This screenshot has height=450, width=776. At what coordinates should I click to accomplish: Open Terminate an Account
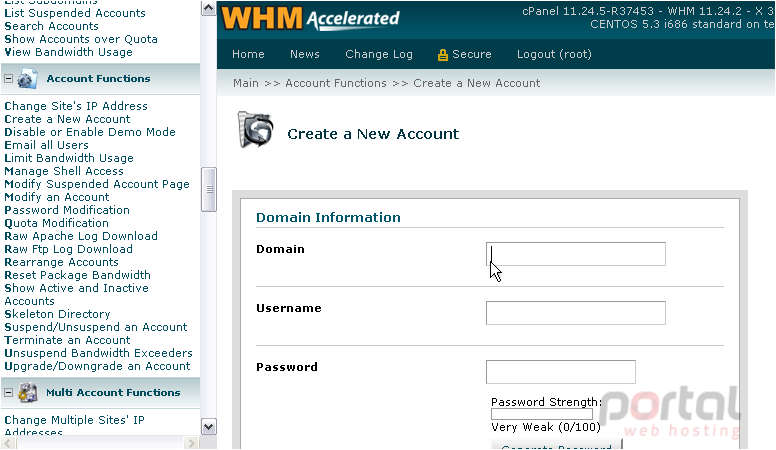pos(67,340)
